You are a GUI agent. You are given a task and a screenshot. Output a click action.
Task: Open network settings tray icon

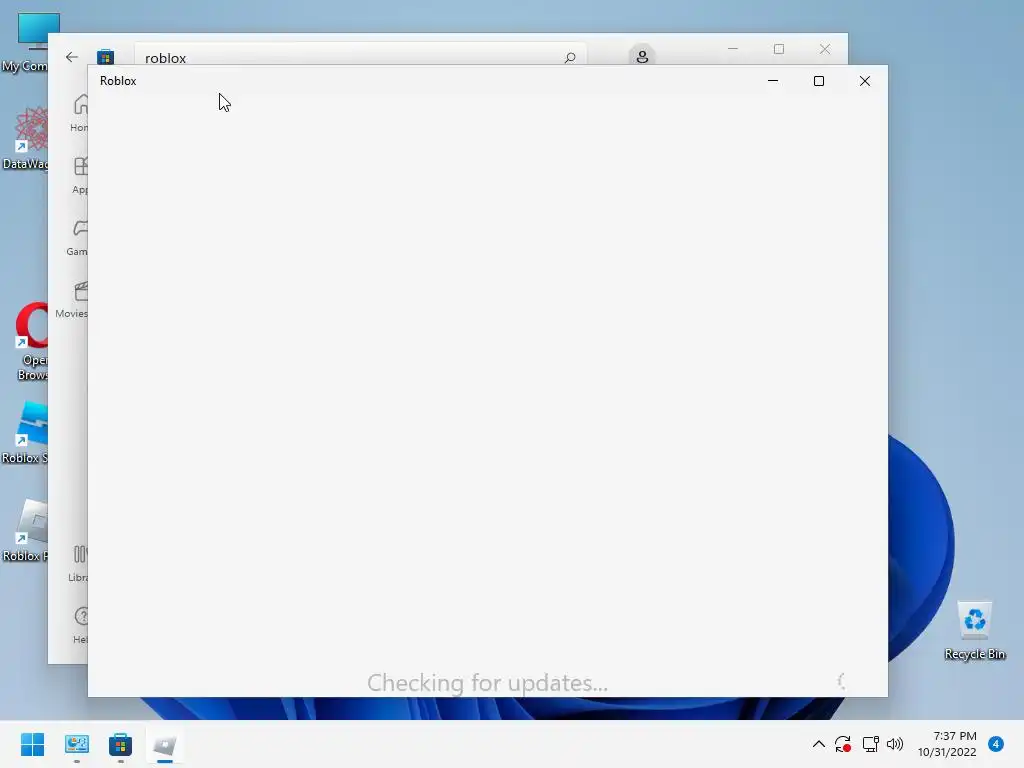tap(870, 744)
